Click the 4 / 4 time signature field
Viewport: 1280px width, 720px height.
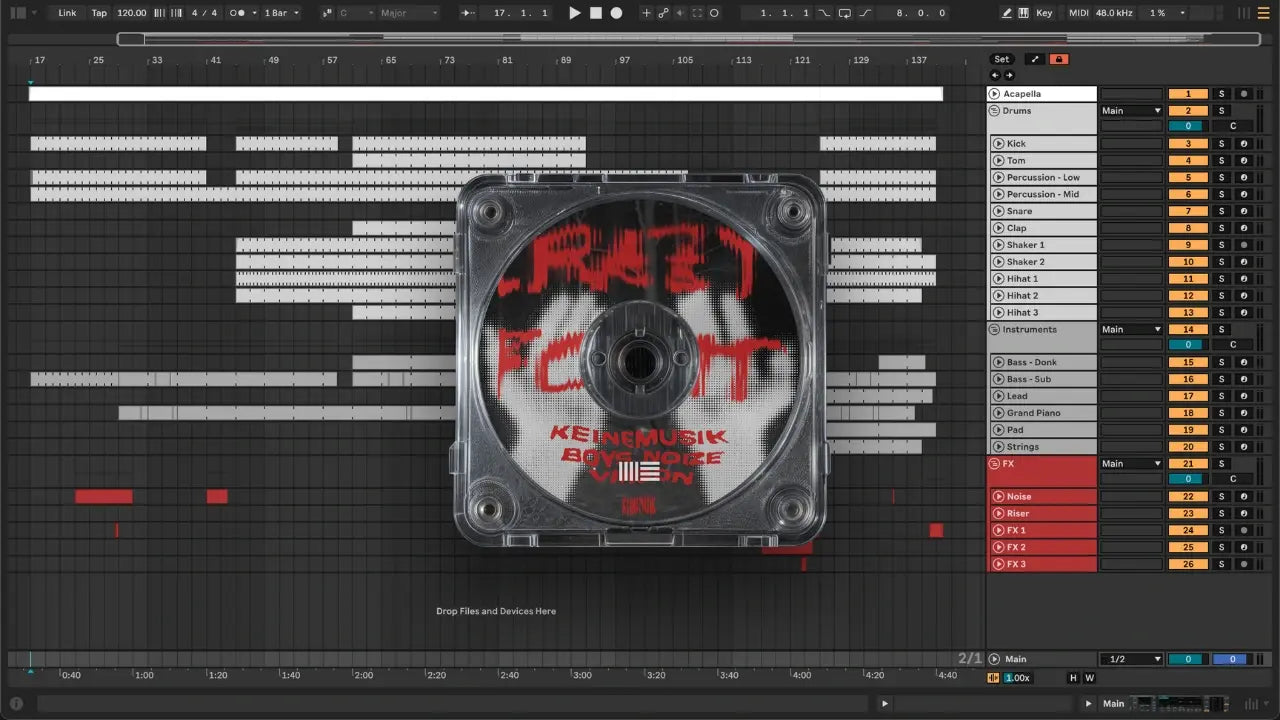point(204,13)
